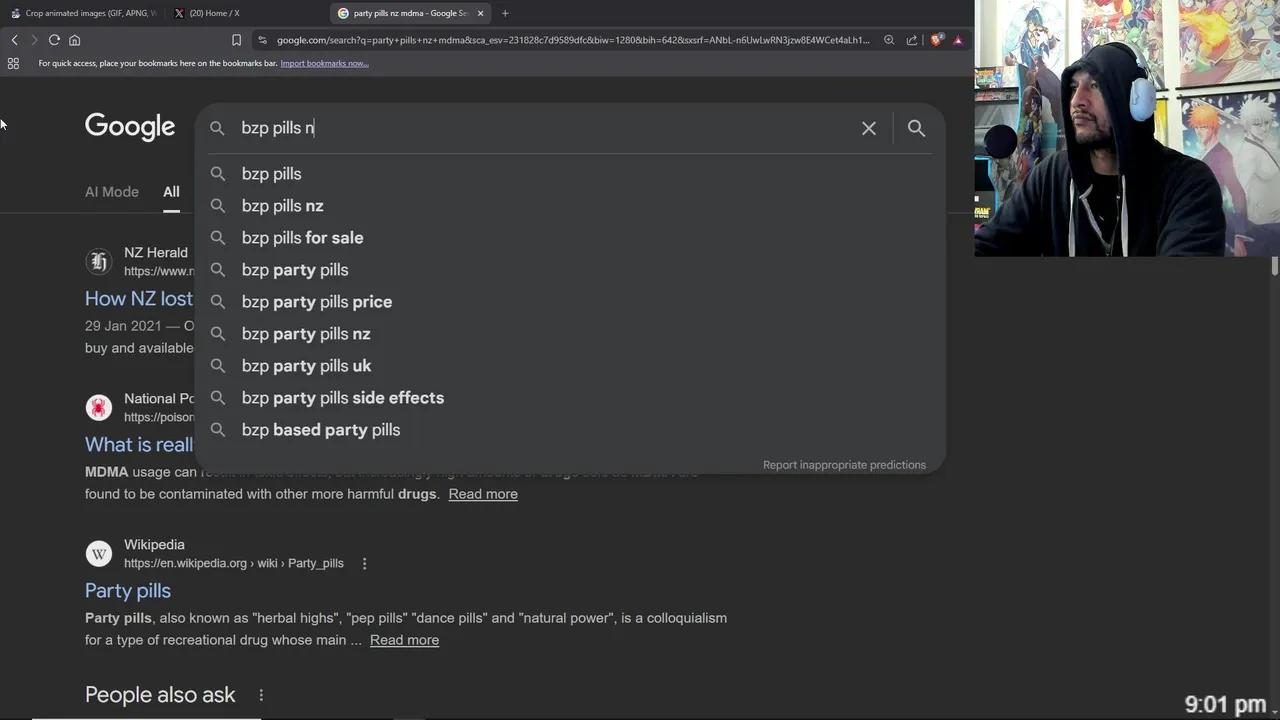
Task: Click the Wikipedia site favicon
Action: 98,553
